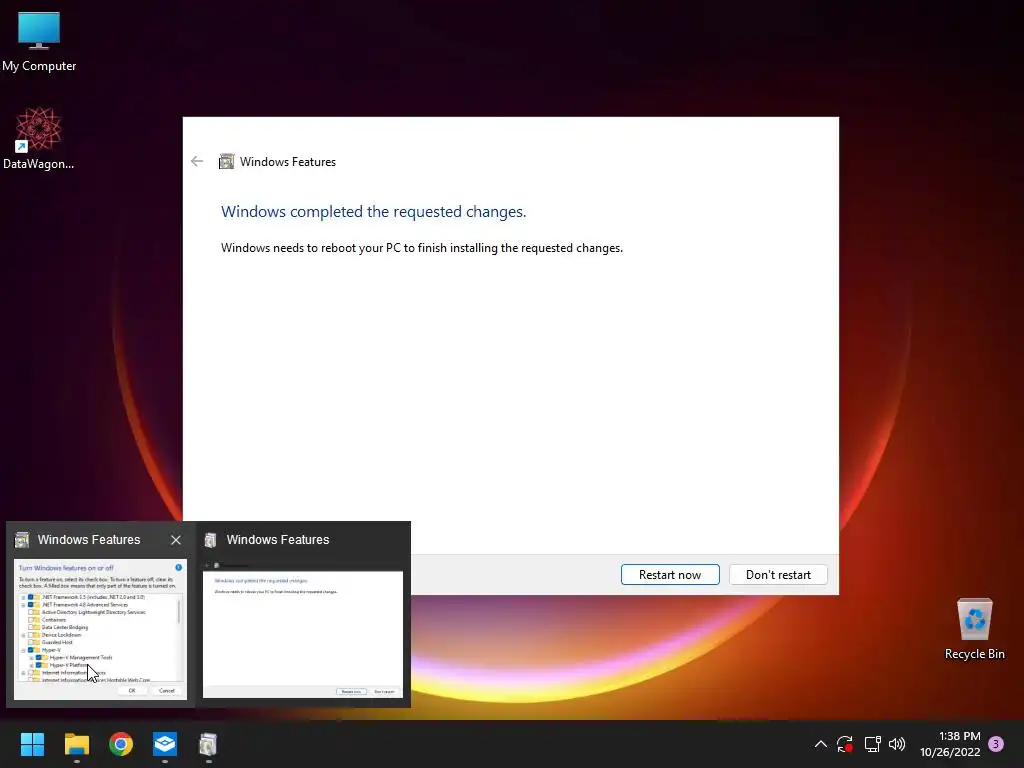The height and width of the screenshot is (768, 1024).
Task: Click the reboot your PC message text
Action: 422,248
